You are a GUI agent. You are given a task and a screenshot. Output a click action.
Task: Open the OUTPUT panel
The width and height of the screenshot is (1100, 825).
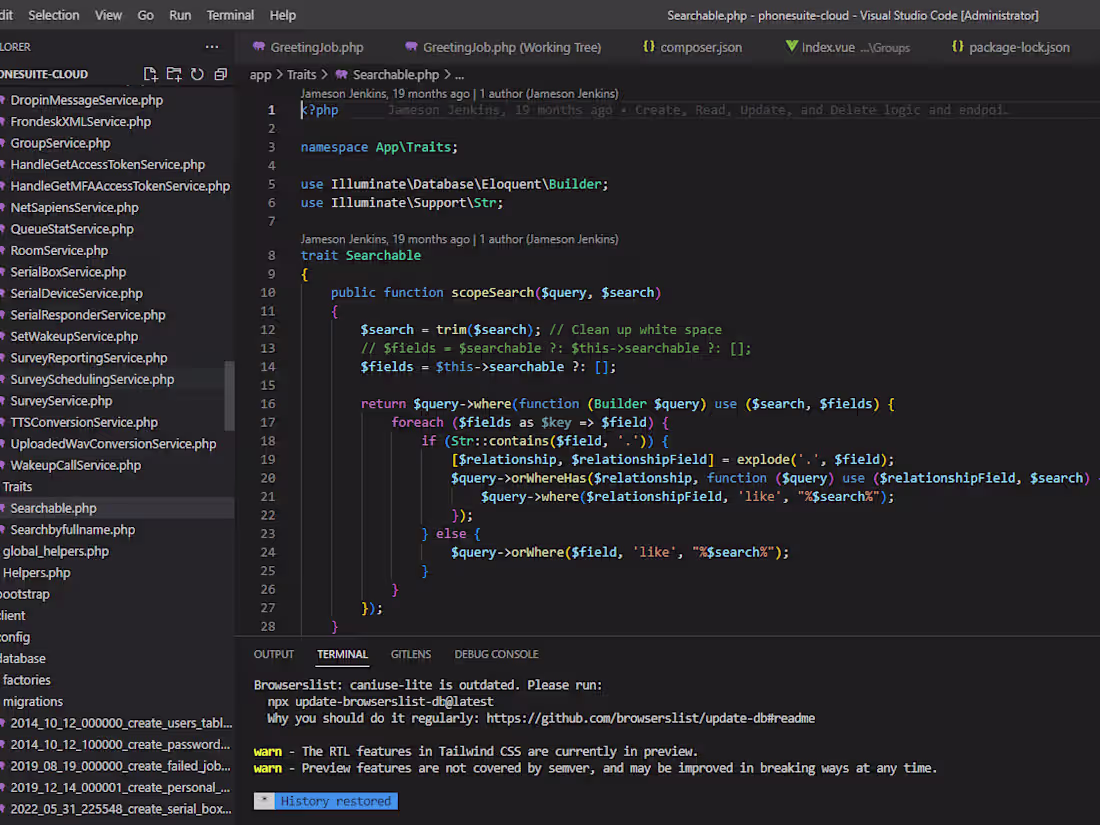(x=273, y=653)
